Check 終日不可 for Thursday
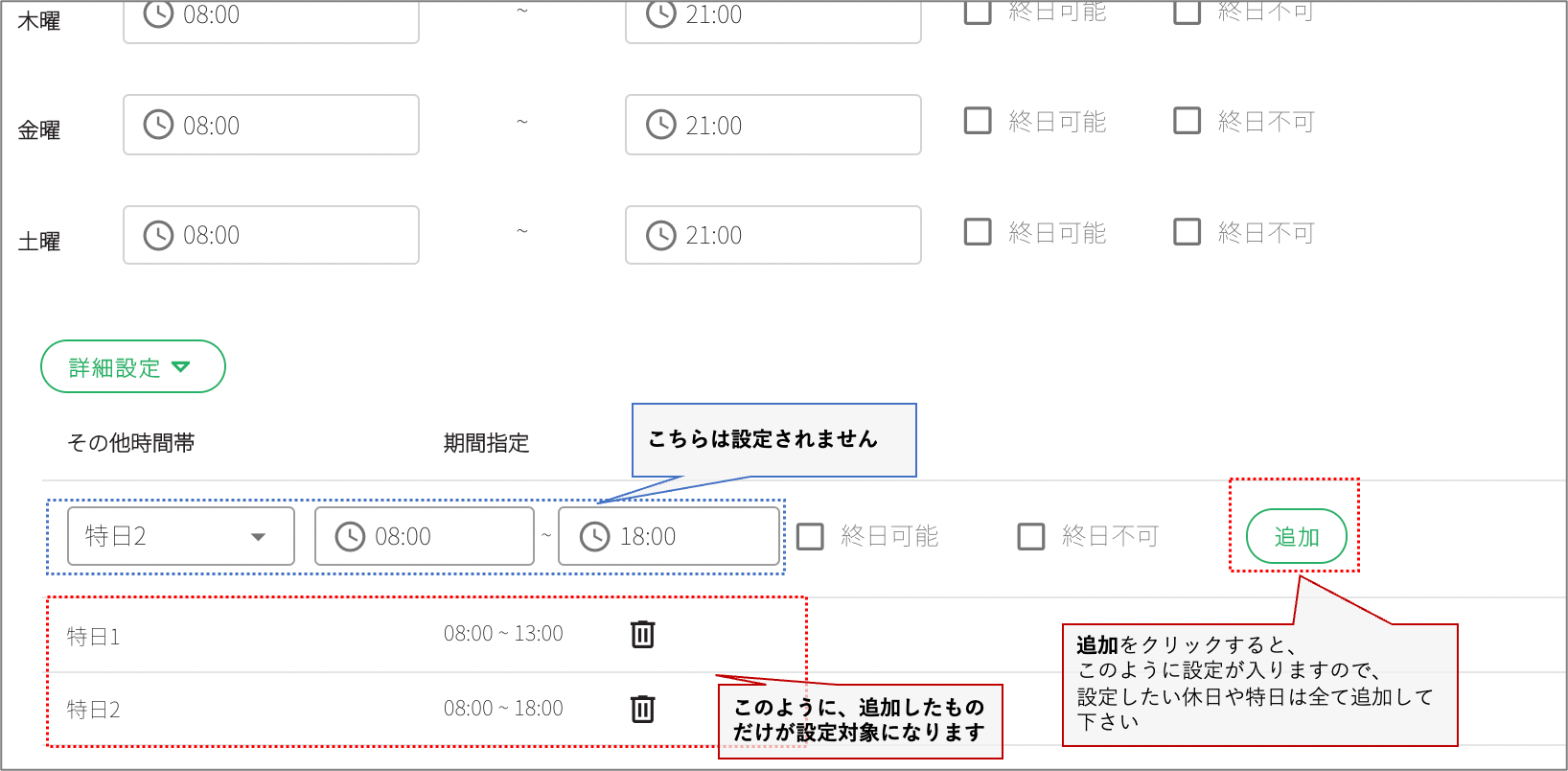 pos(1188,11)
